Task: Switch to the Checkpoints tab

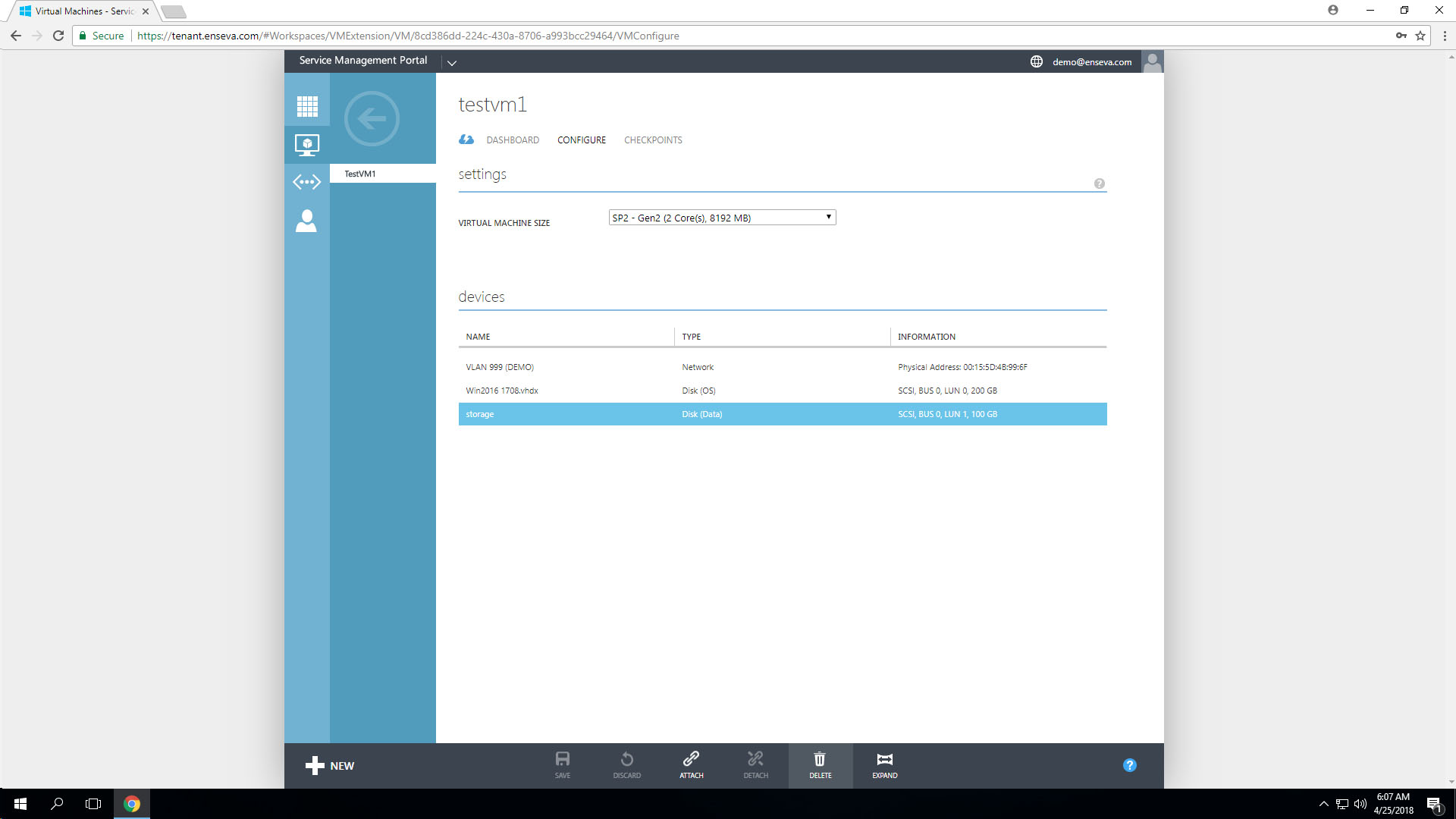Action: tap(653, 140)
